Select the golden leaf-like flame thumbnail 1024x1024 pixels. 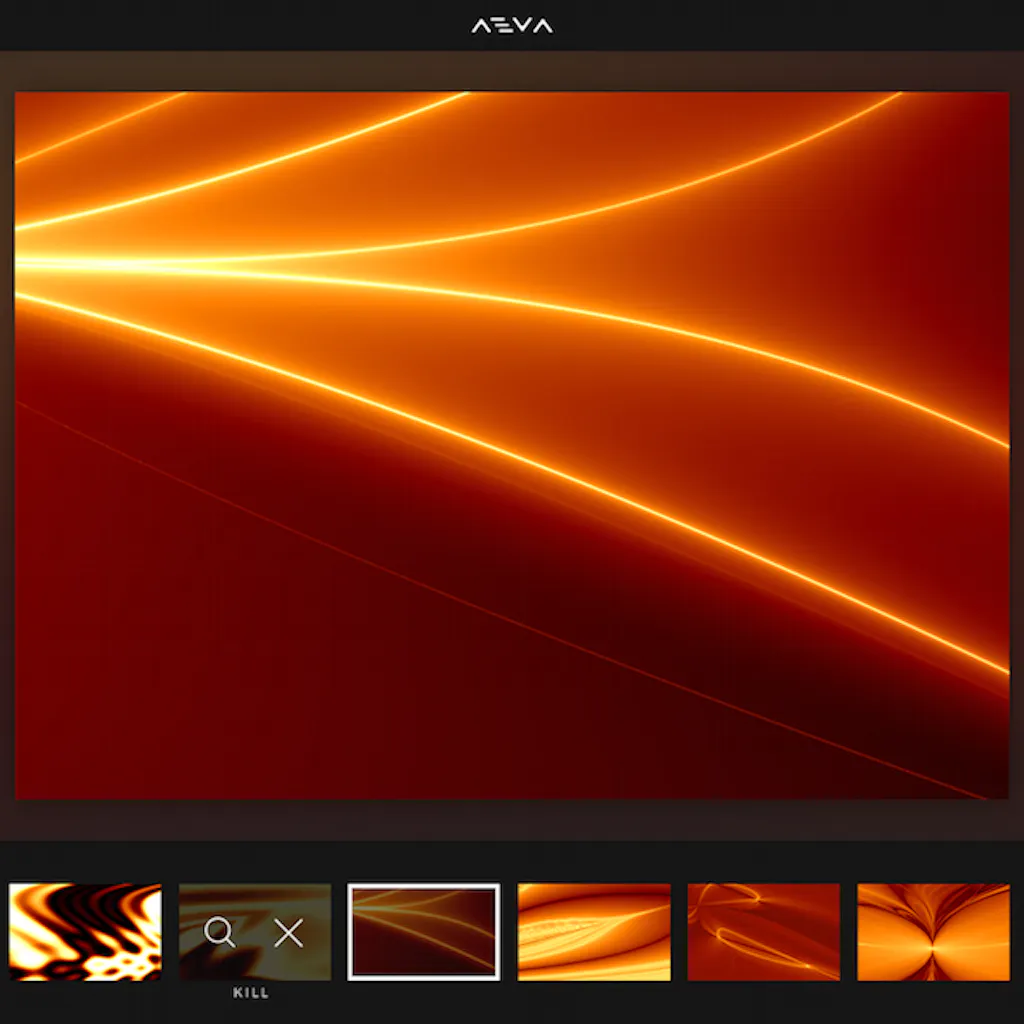(x=593, y=933)
